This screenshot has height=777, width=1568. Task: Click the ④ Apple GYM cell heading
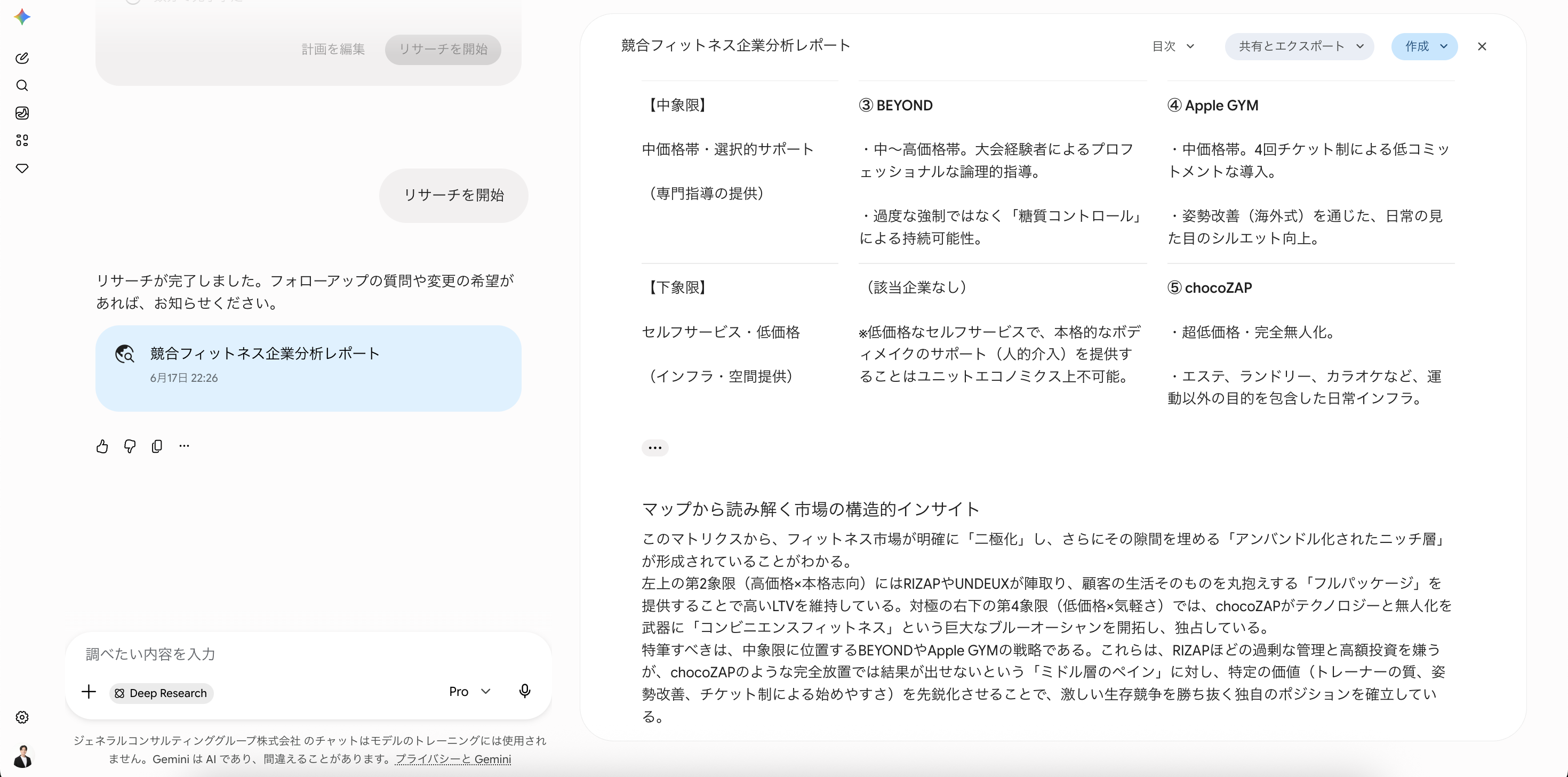[1212, 105]
